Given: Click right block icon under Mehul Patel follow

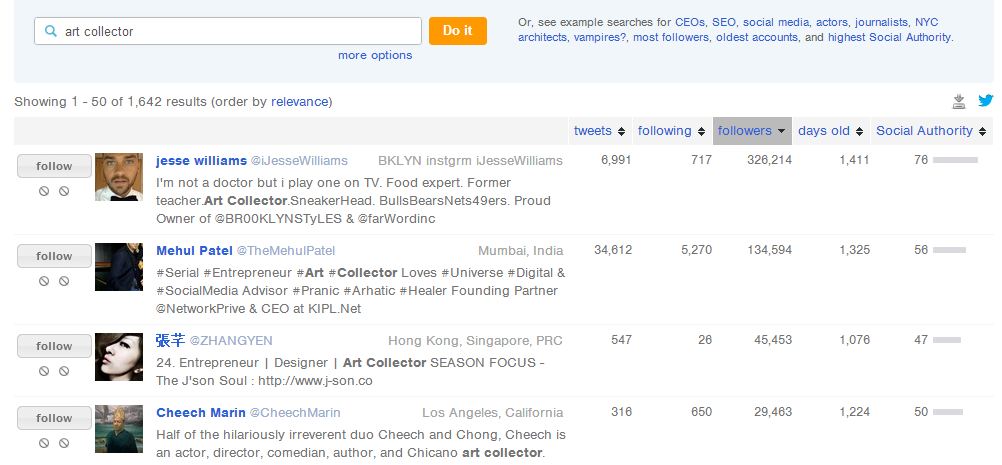Looking at the screenshot, I should pyautogui.click(x=64, y=281).
